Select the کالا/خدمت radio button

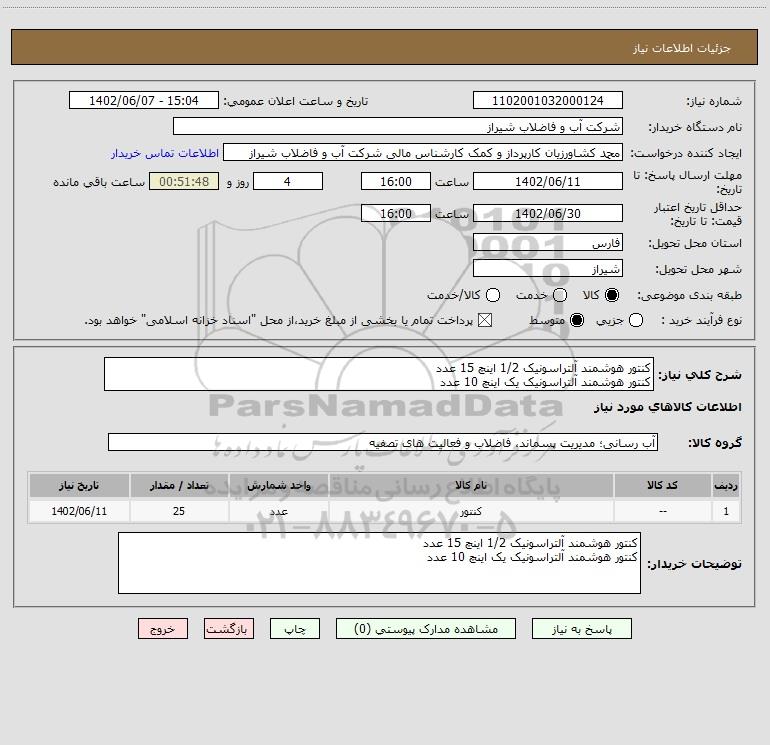493,295
